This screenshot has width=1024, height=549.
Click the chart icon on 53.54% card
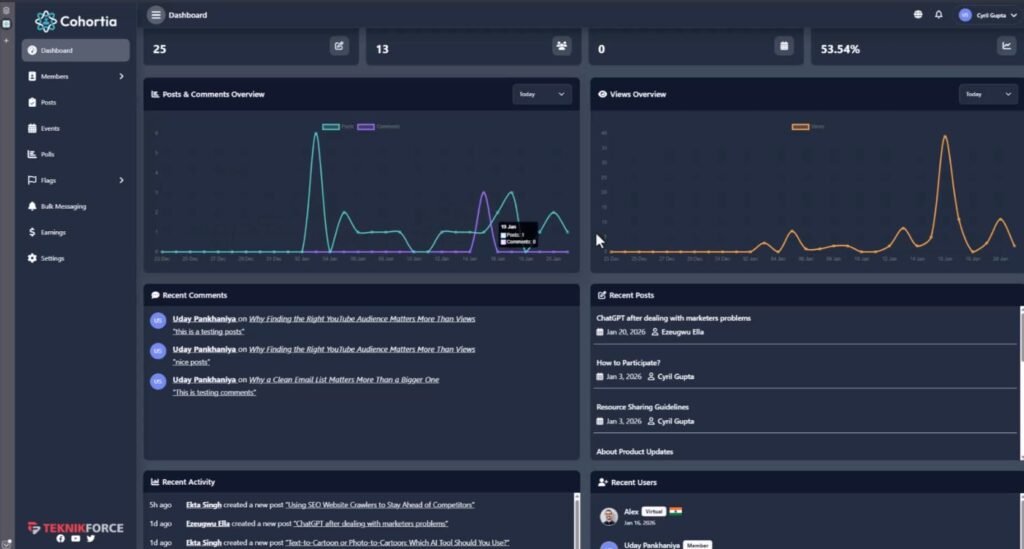1005,46
